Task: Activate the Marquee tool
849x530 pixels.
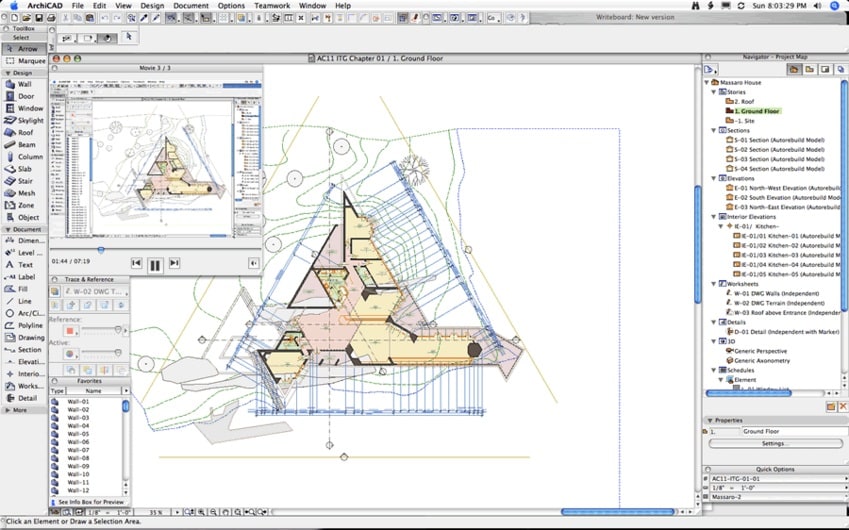Action: pos(24,61)
